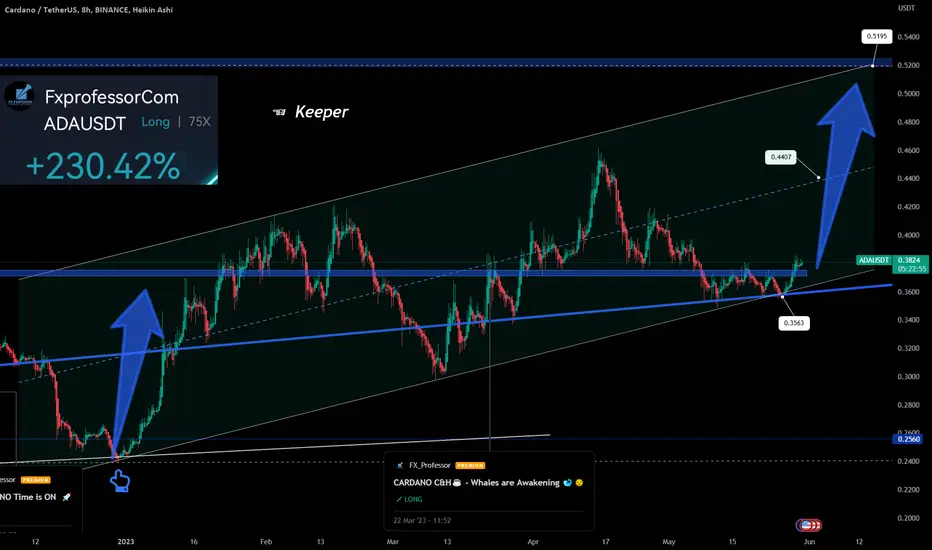Click the 17 date label on the time axis
This screenshot has width=932, height=550.
point(606,542)
